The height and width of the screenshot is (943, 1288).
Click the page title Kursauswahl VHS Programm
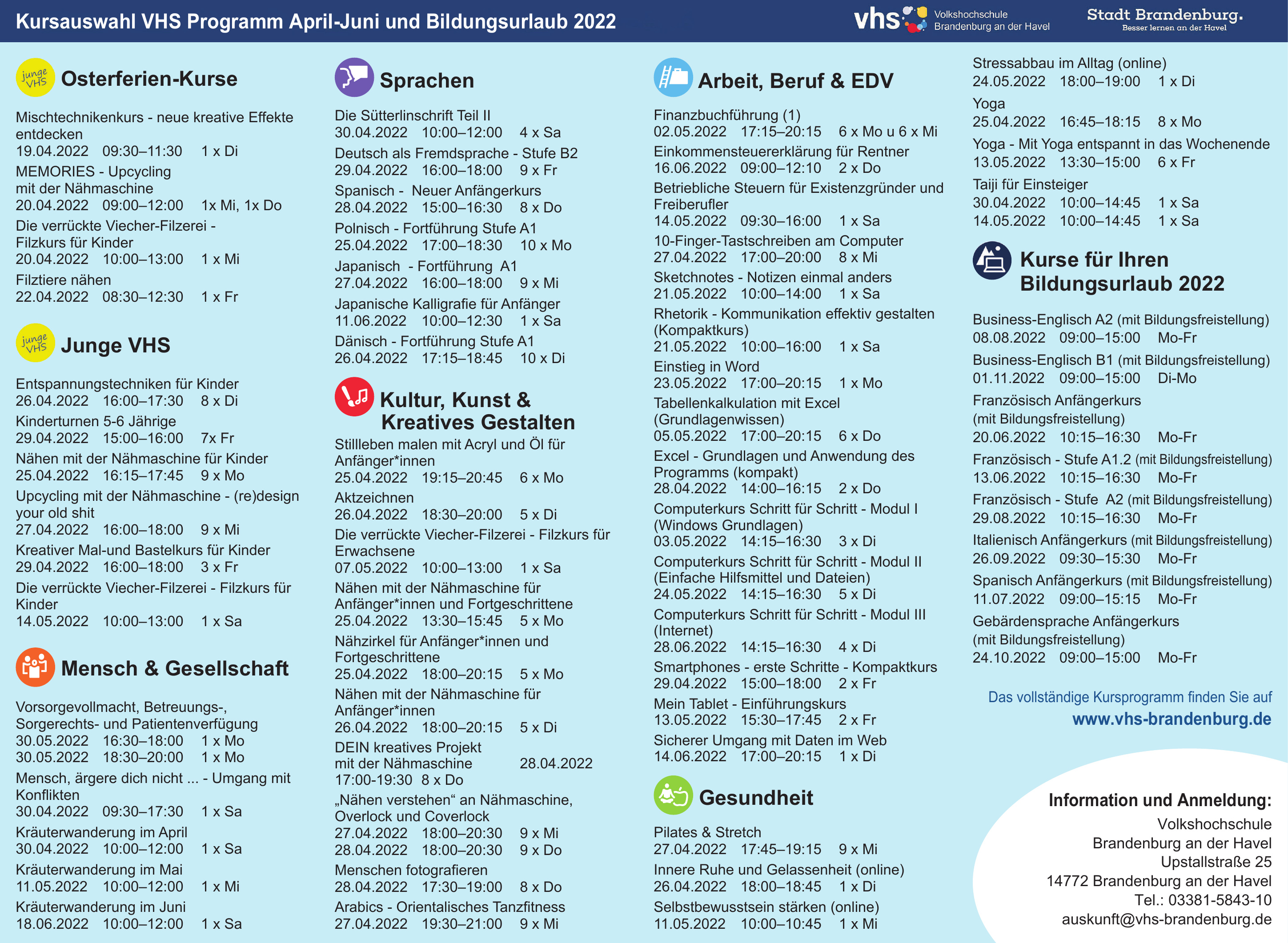tap(316, 21)
